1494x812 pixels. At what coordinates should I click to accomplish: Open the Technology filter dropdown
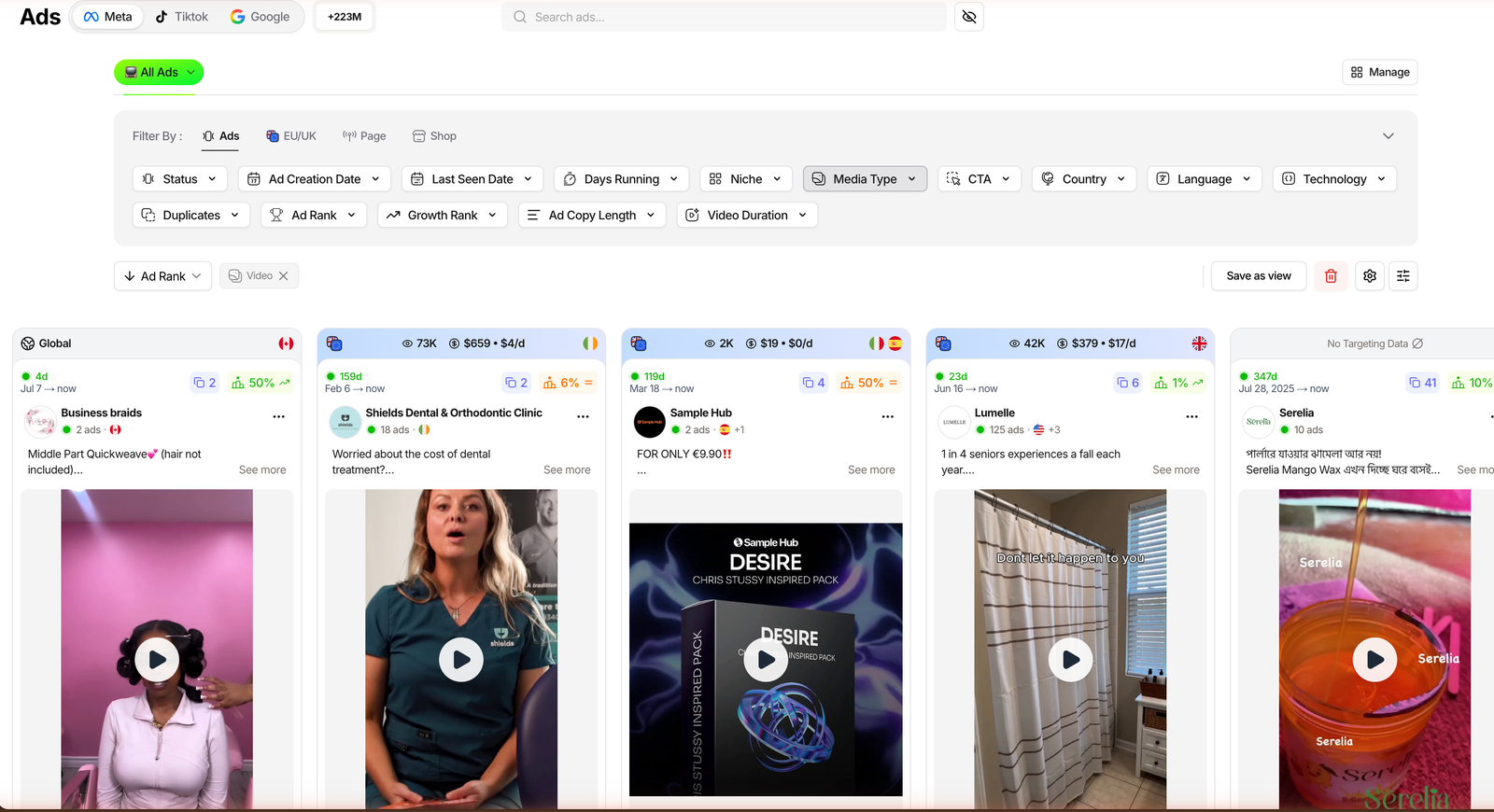[1334, 179]
